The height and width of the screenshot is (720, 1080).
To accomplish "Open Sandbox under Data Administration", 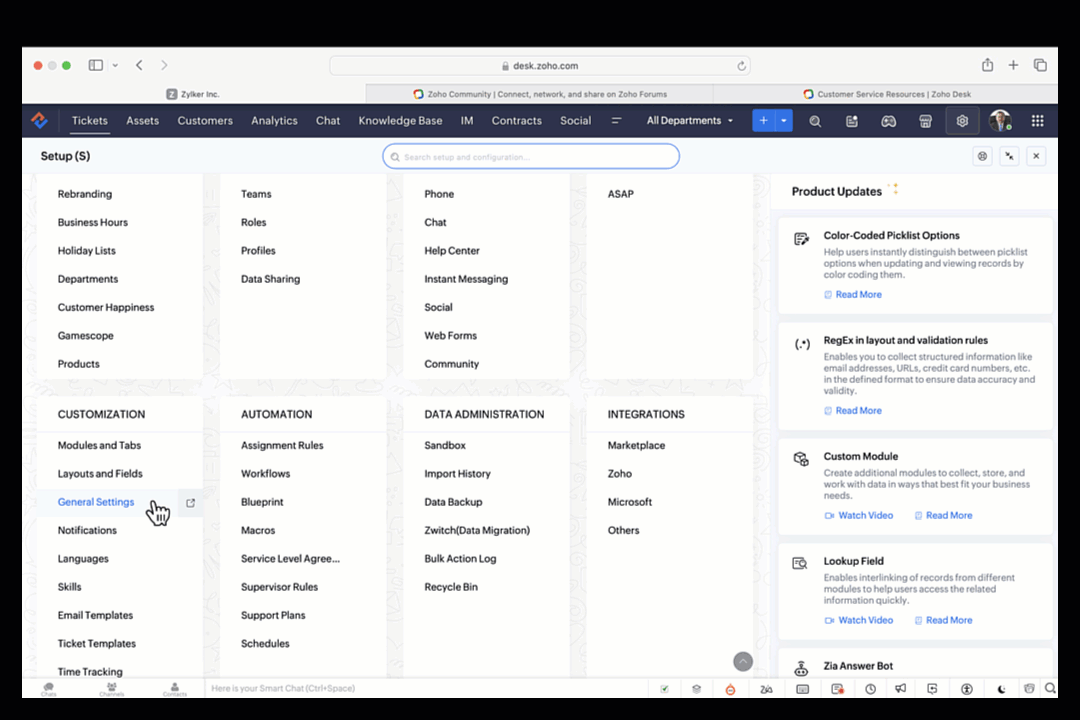I will (445, 446).
